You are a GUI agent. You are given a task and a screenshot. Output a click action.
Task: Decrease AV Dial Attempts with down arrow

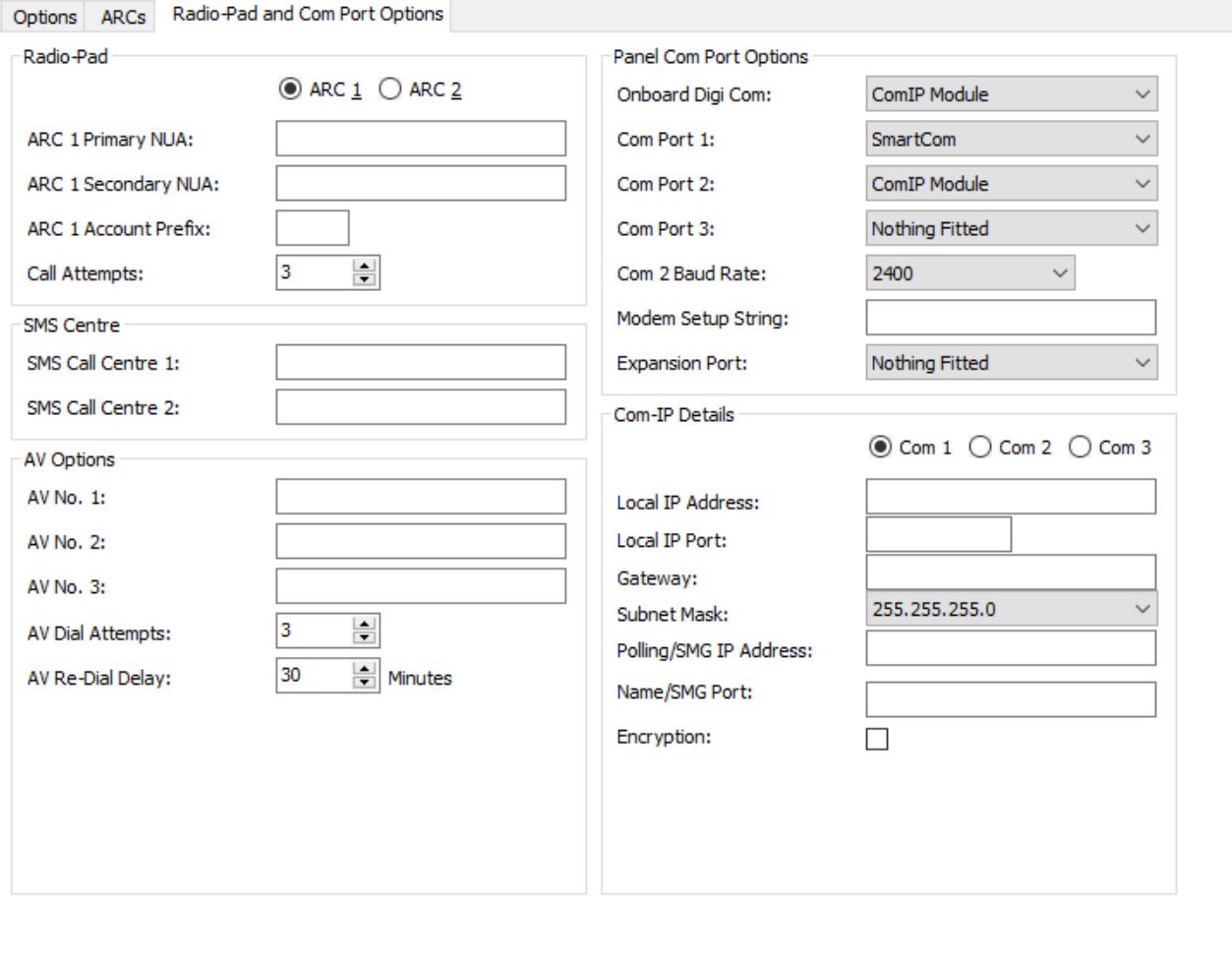tap(365, 637)
